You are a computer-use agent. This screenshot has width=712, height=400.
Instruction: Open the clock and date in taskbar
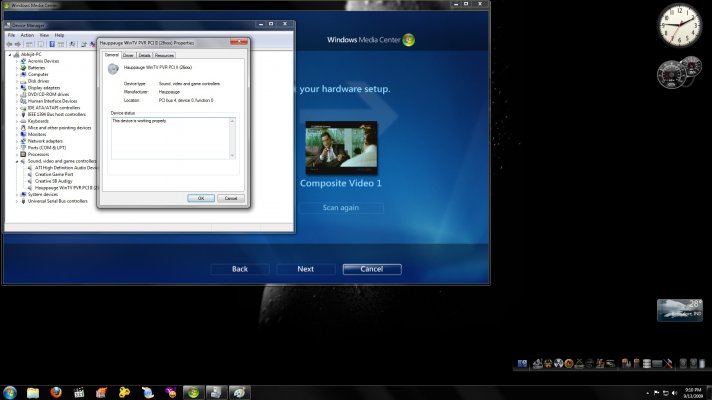(x=693, y=393)
